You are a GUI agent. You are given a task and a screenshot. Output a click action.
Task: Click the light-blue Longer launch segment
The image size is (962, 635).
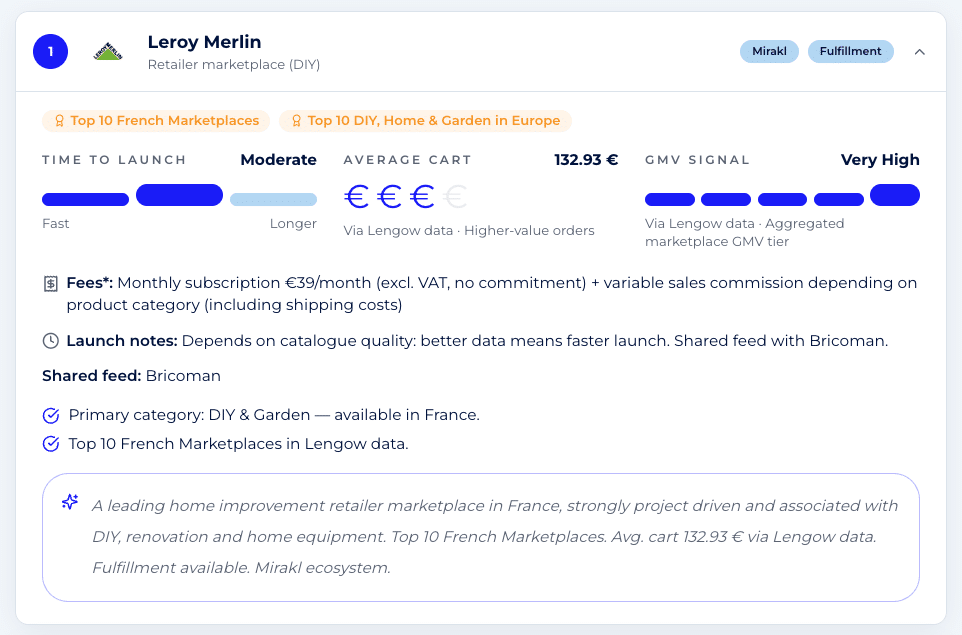274,199
